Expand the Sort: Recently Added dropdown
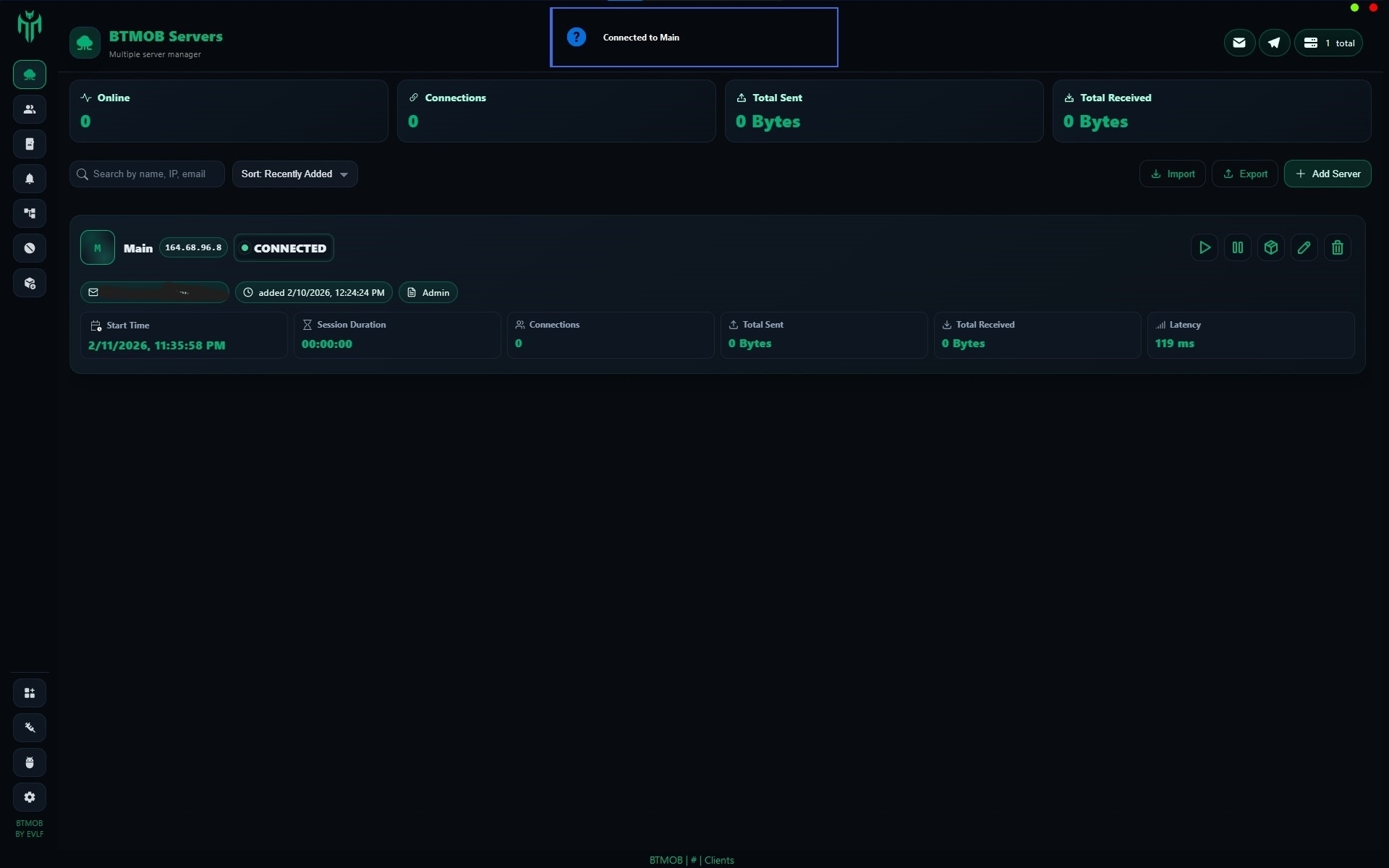This screenshot has width=1389, height=868. (294, 174)
